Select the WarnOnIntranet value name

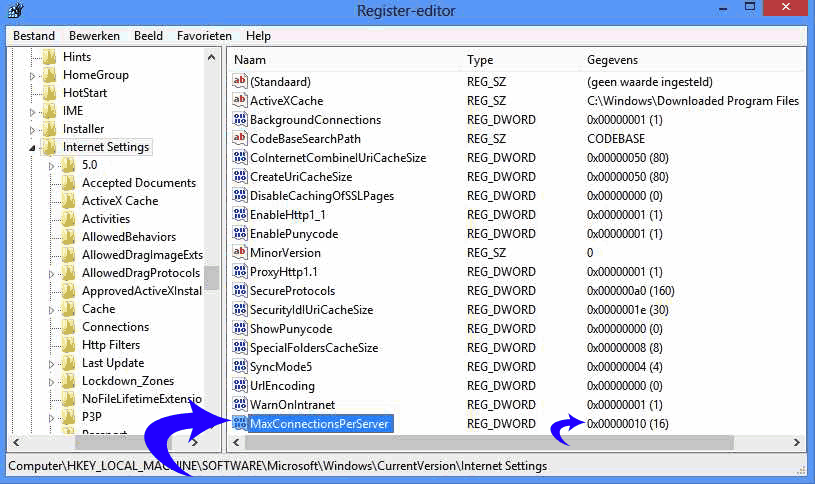click(x=292, y=404)
